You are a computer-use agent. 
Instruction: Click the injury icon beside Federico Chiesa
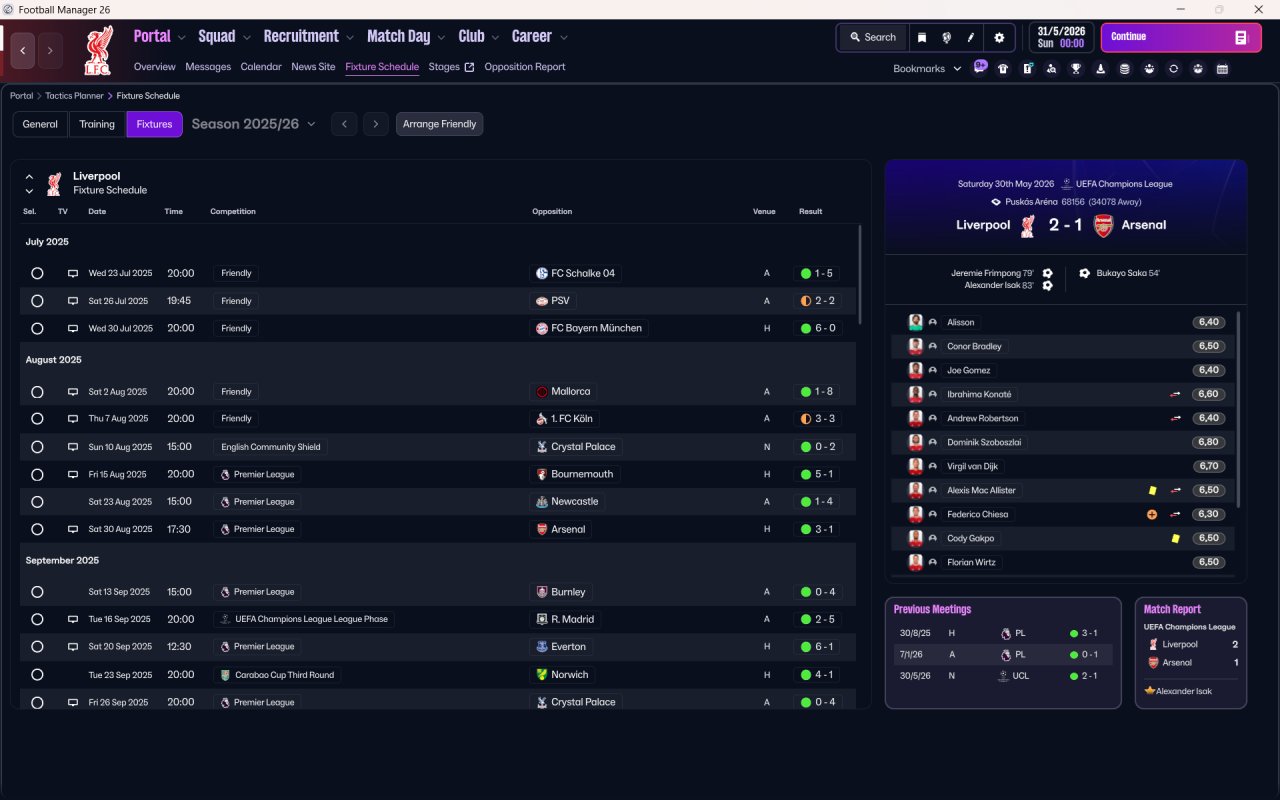1152,514
